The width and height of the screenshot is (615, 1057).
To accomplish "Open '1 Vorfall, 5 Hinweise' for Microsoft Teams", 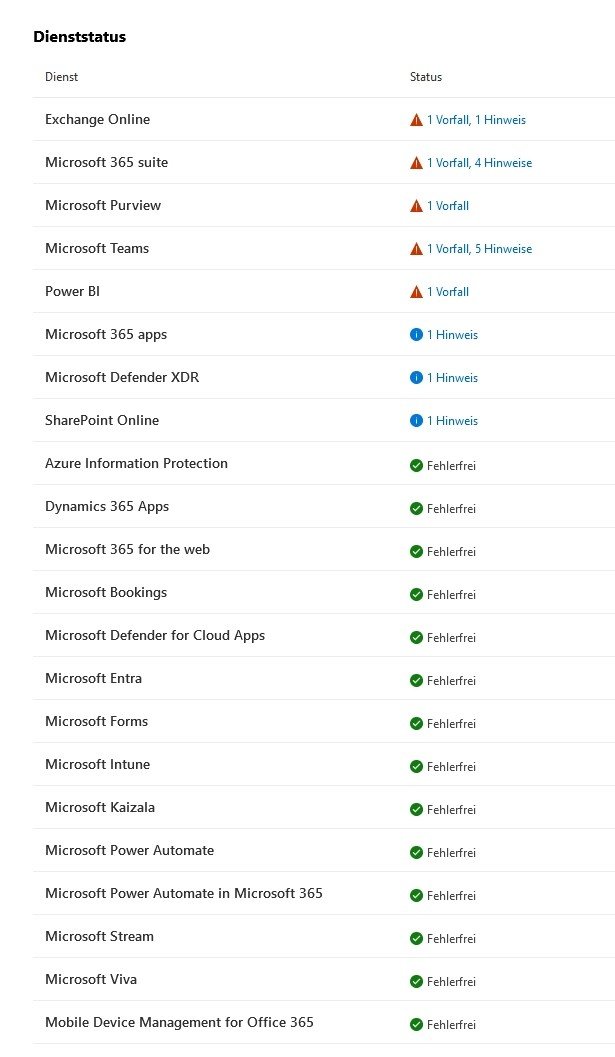I will [479, 249].
